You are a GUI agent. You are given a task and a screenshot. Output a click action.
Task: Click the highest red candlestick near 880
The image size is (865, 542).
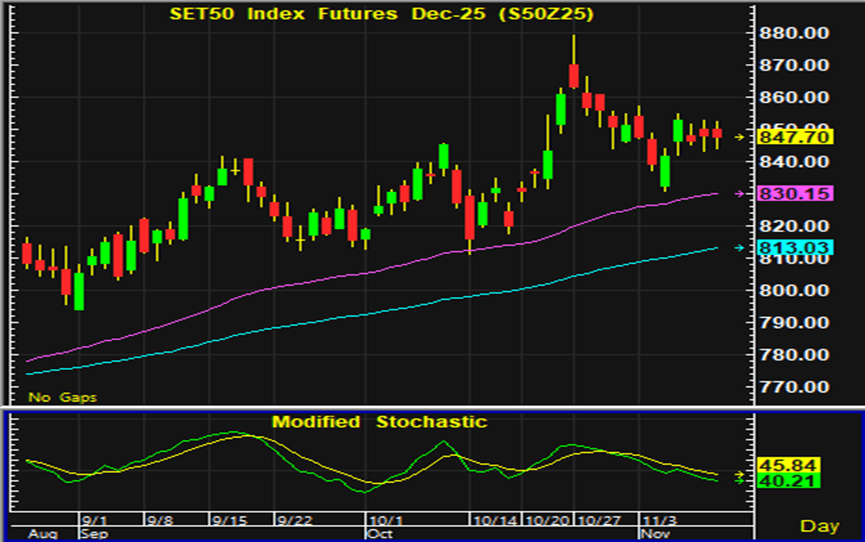[574, 76]
